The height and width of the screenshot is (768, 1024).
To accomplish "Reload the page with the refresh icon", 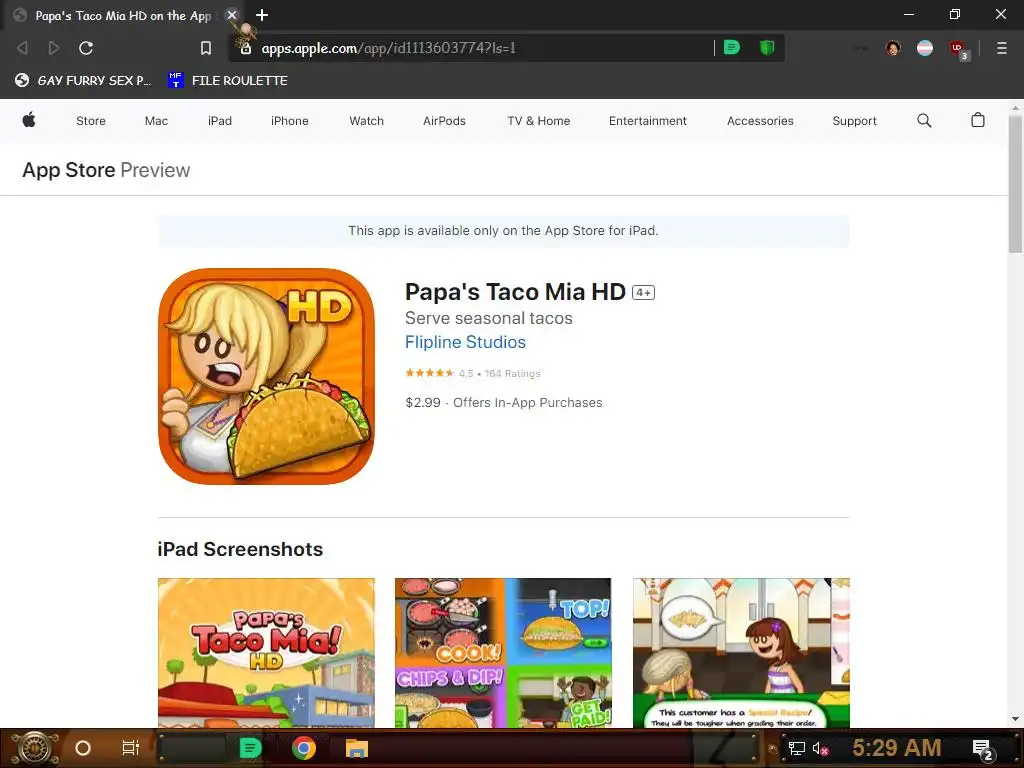I will click(86, 48).
